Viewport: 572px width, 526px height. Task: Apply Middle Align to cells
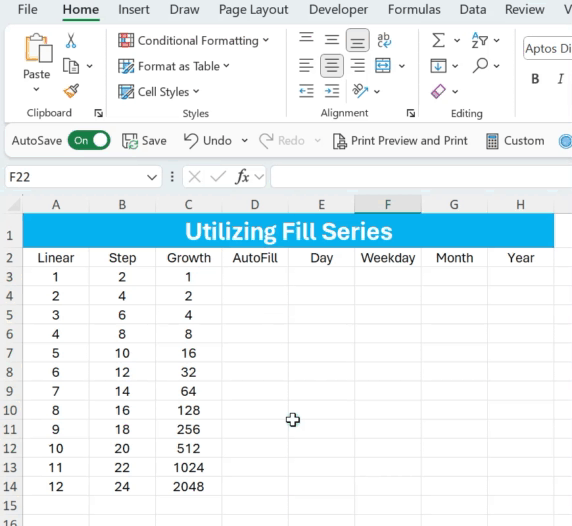tap(332, 39)
